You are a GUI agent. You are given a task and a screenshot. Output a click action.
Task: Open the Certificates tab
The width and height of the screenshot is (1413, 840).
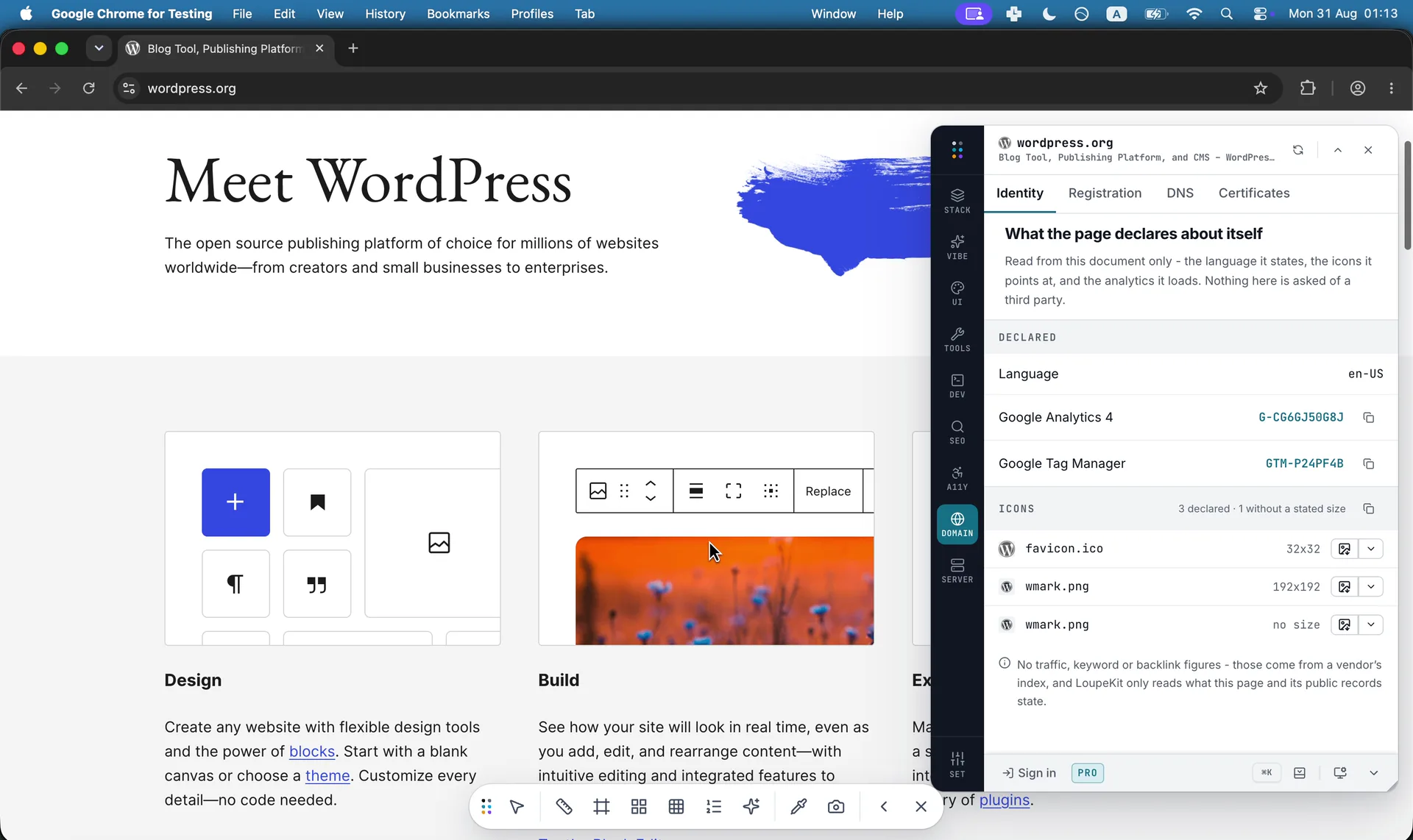pyautogui.click(x=1253, y=193)
